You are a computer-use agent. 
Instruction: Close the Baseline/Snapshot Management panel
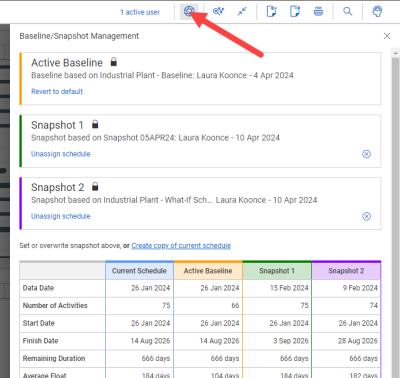pos(387,36)
